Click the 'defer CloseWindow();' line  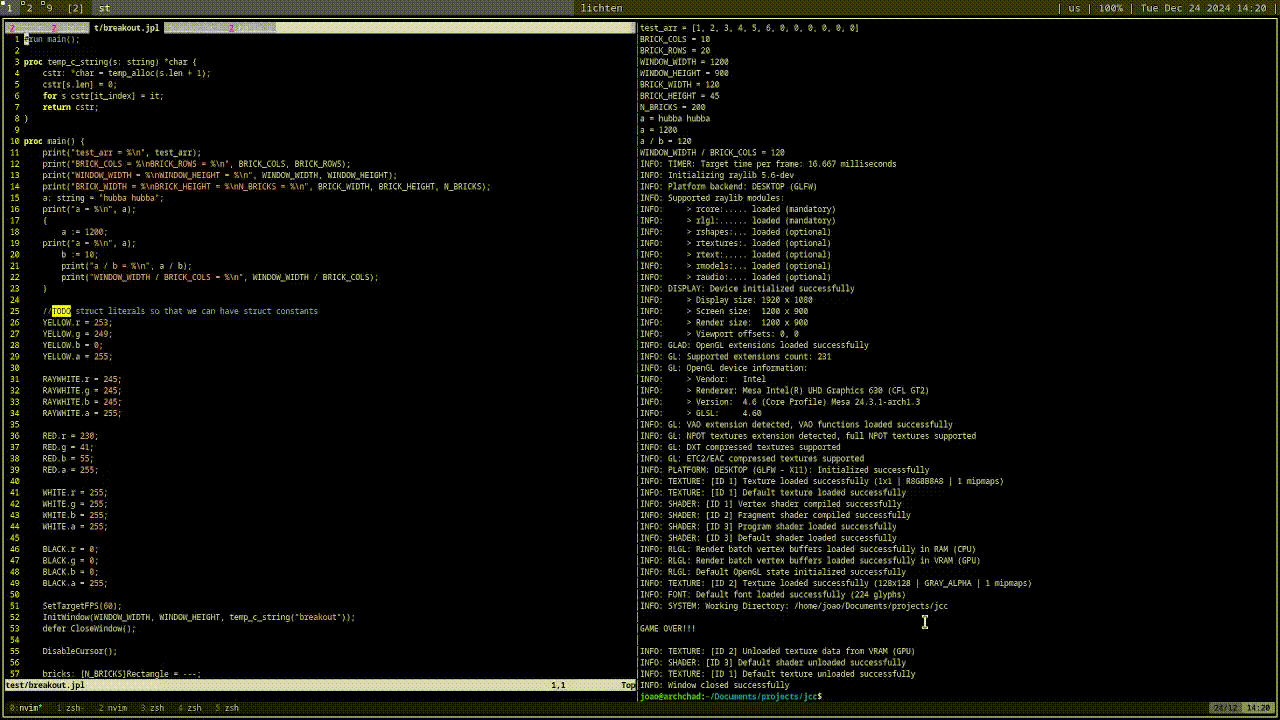tap(89, 628)
